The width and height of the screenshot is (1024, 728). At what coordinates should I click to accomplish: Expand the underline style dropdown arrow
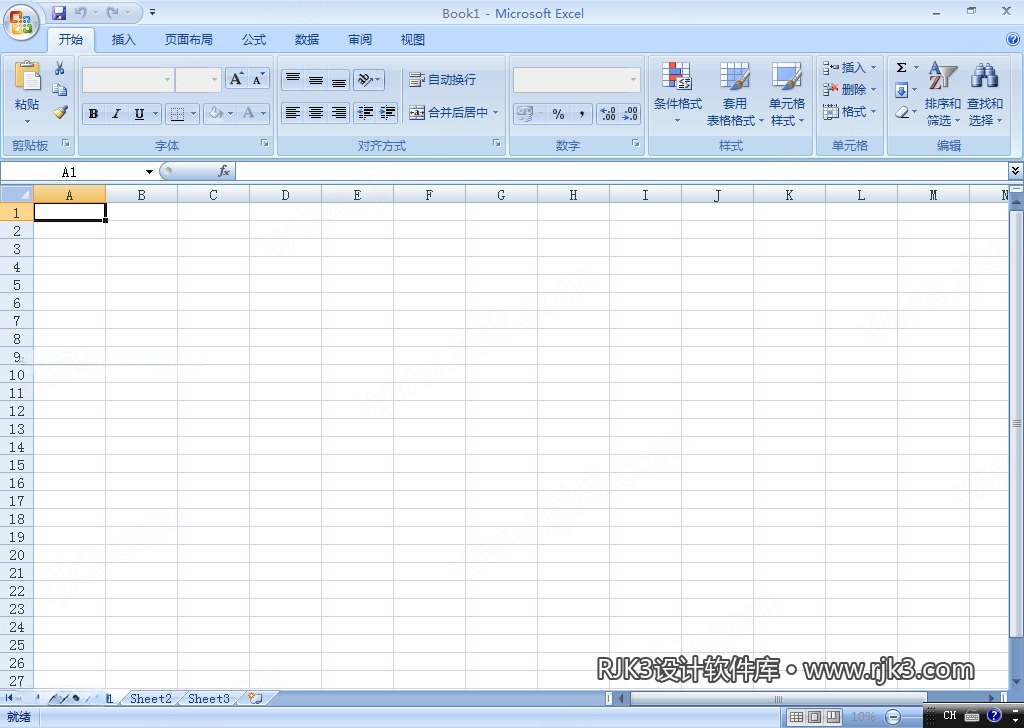pos(155,114)
